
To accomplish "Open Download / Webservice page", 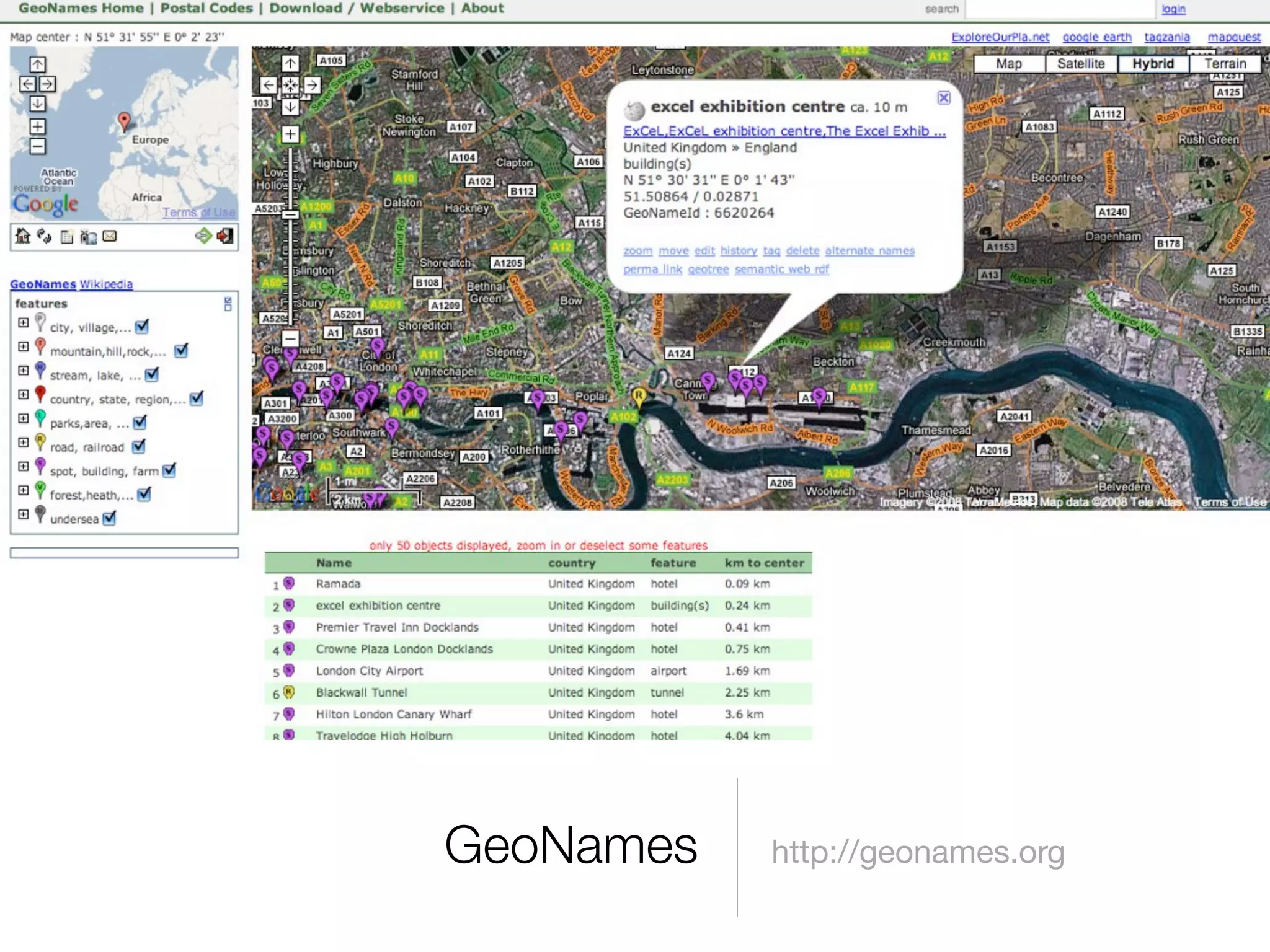I will coord(357,8).
